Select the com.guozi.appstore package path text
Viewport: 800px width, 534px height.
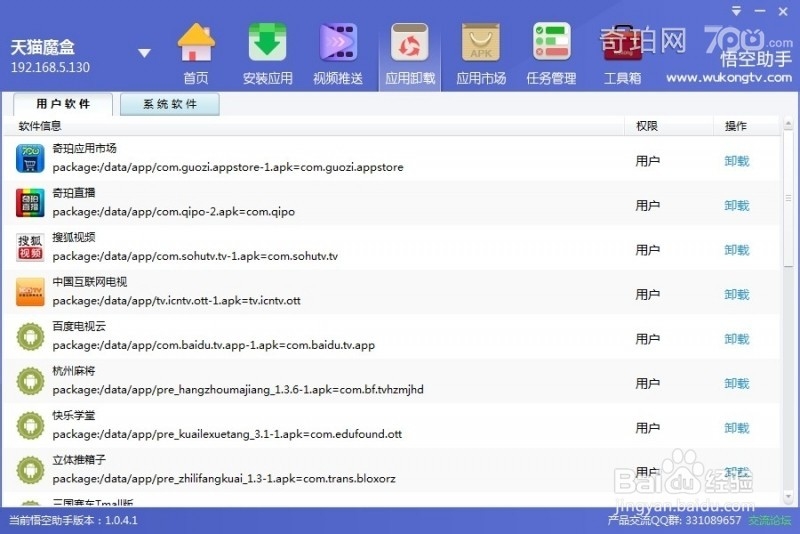[228, 167]
